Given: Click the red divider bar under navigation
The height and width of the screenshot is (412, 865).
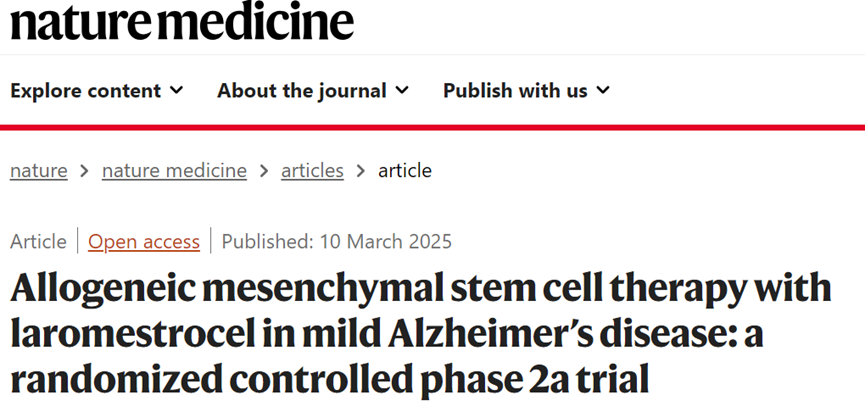Looking at the screenshot, I should coord(432,127).
